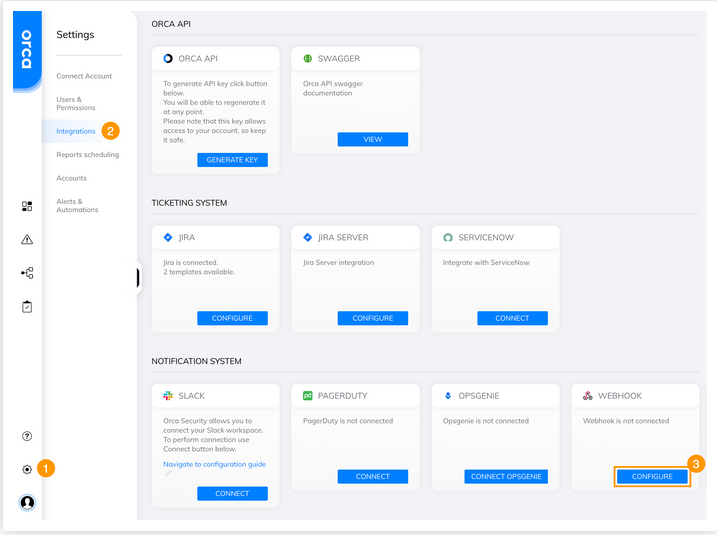Image resolution: width=717 pixels, height=535 pixels.
Task: Open the compliance clipboard icon
Action: 27,307
